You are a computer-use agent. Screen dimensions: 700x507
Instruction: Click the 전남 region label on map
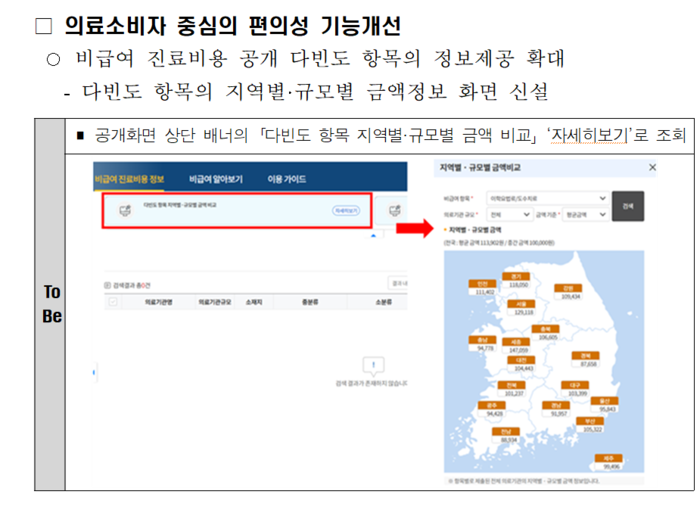click(506, 432)
